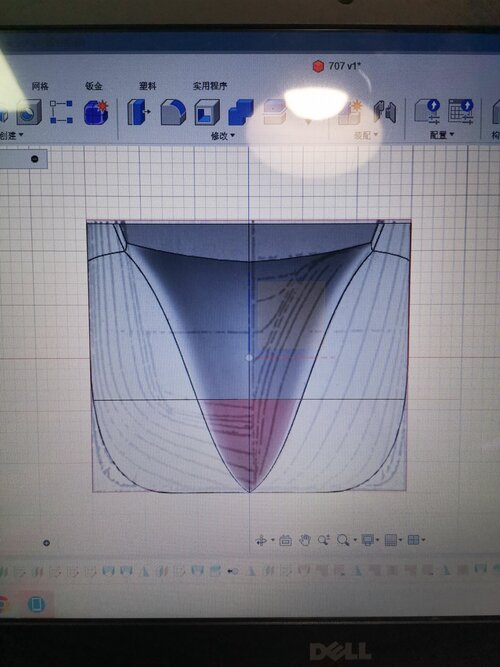Select the Pan hand tool
Image resolution: width=500 pixels, height=667 pixels.
point(305,541)
